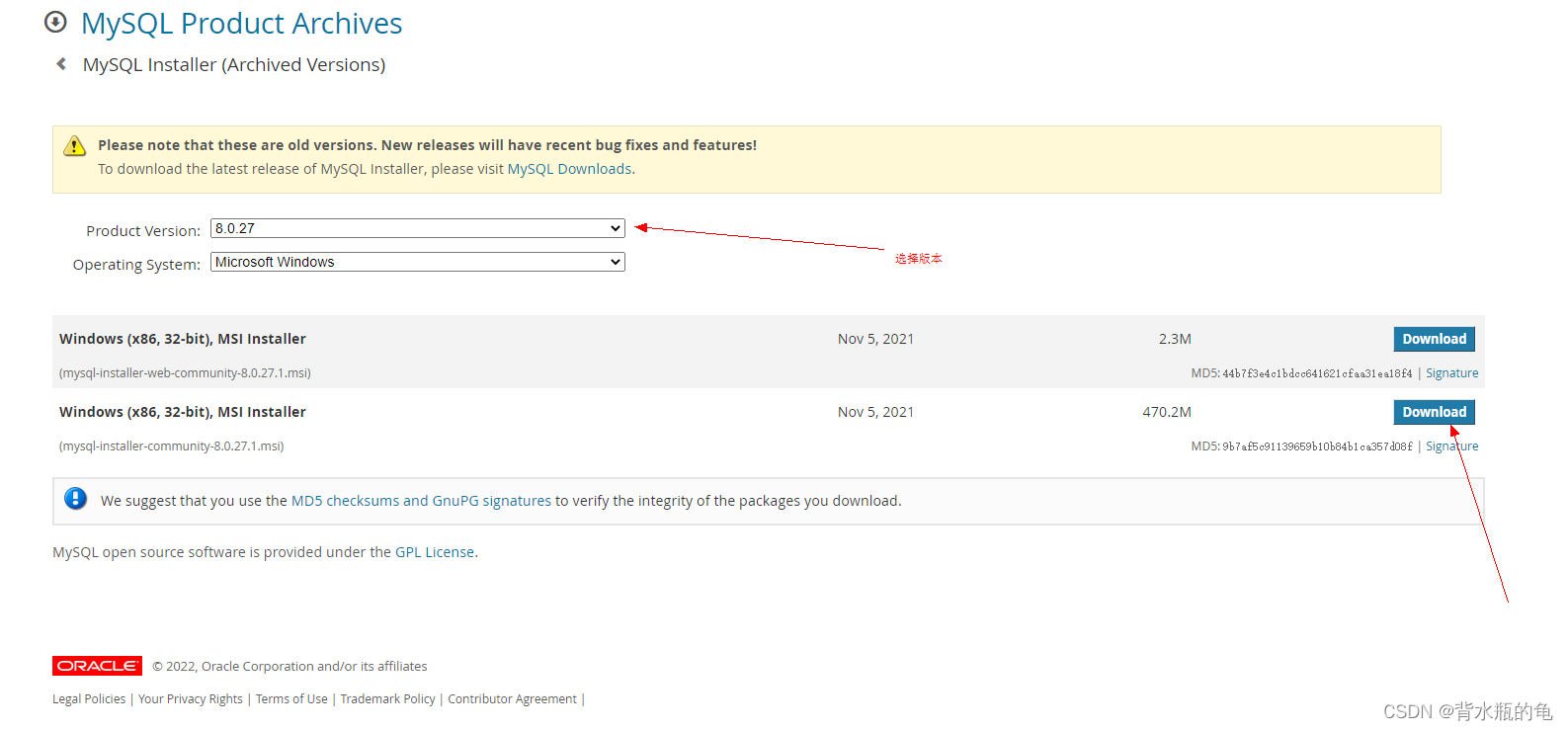Click the MD5 hash of the 470.2M installer
The height and width of the screenshot is (730, 1568).
pos(1317,446)
